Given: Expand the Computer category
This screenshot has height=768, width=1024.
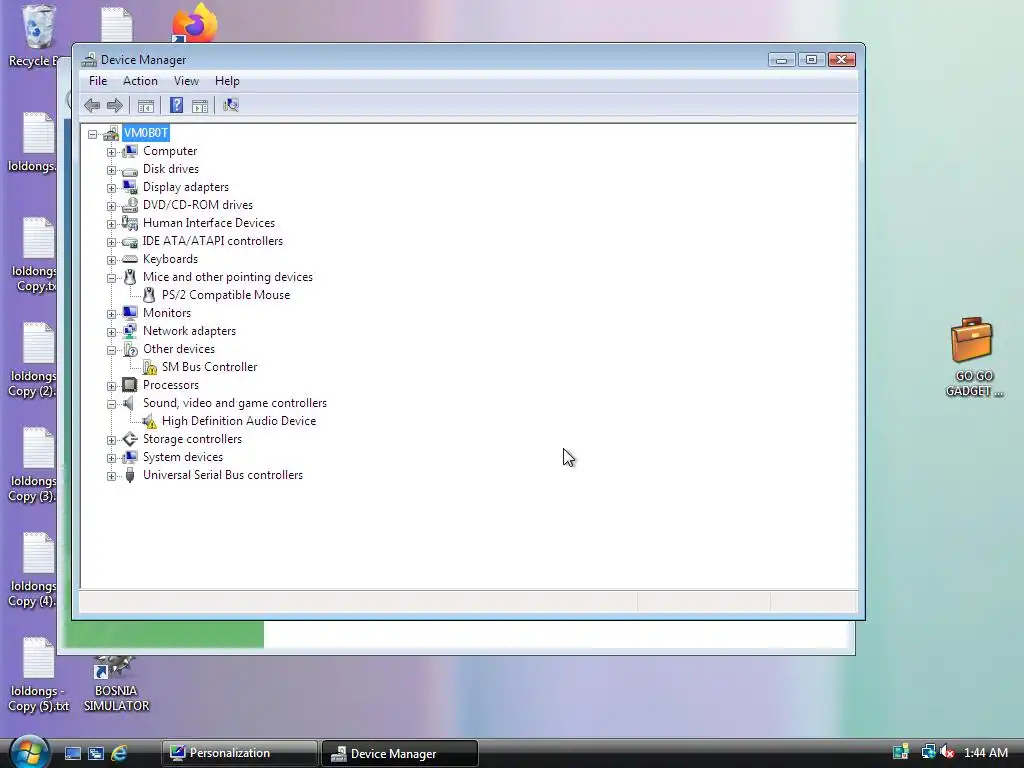Looking at the screenshot, I should pos(111,152).
